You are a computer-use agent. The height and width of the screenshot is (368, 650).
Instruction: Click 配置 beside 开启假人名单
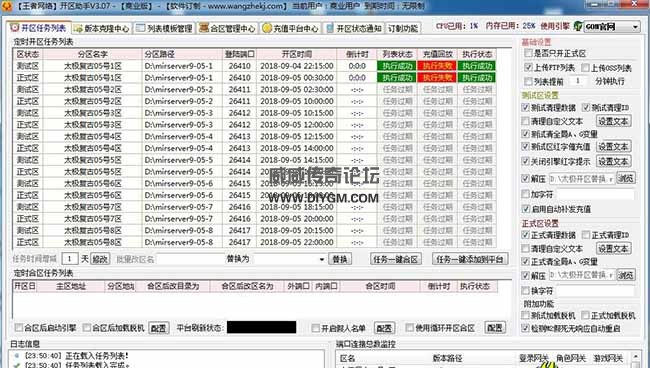384,328
